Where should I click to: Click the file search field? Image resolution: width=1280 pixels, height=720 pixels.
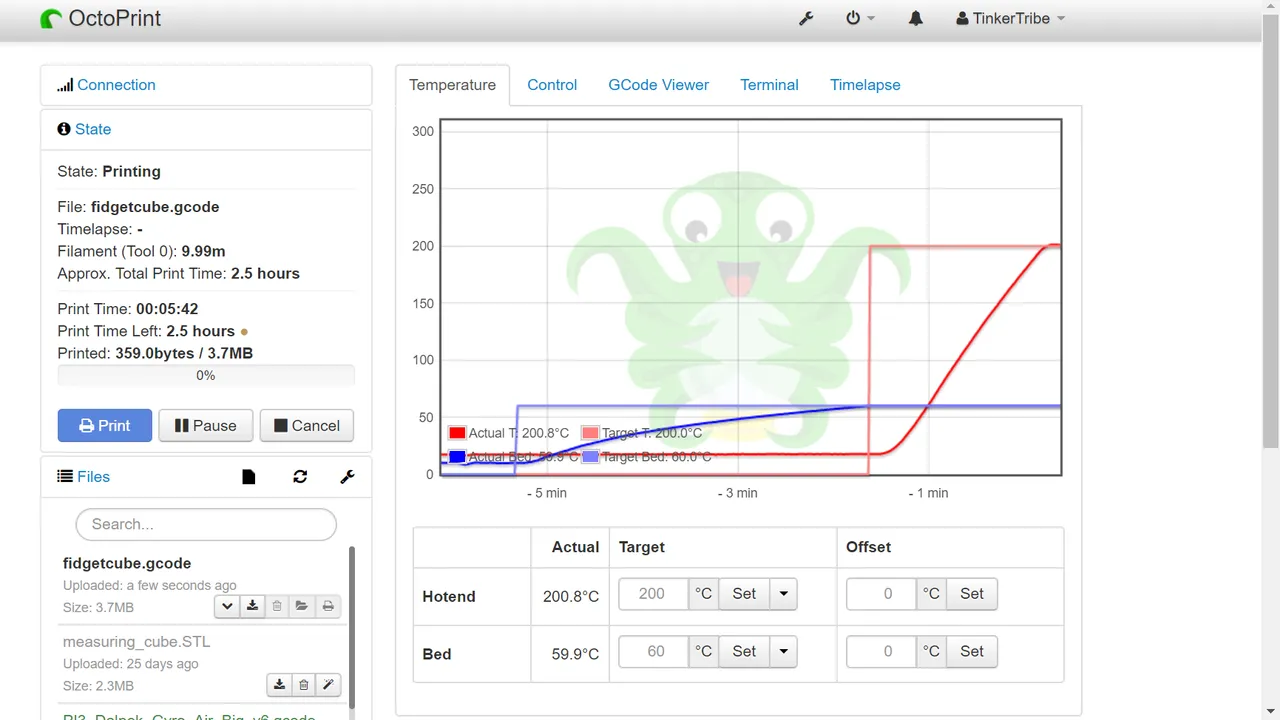click(206, 524)
